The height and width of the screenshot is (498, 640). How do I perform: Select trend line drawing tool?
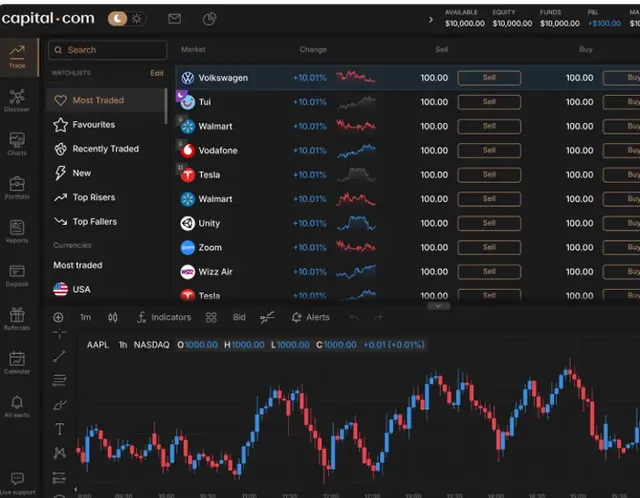pos(60,356)
